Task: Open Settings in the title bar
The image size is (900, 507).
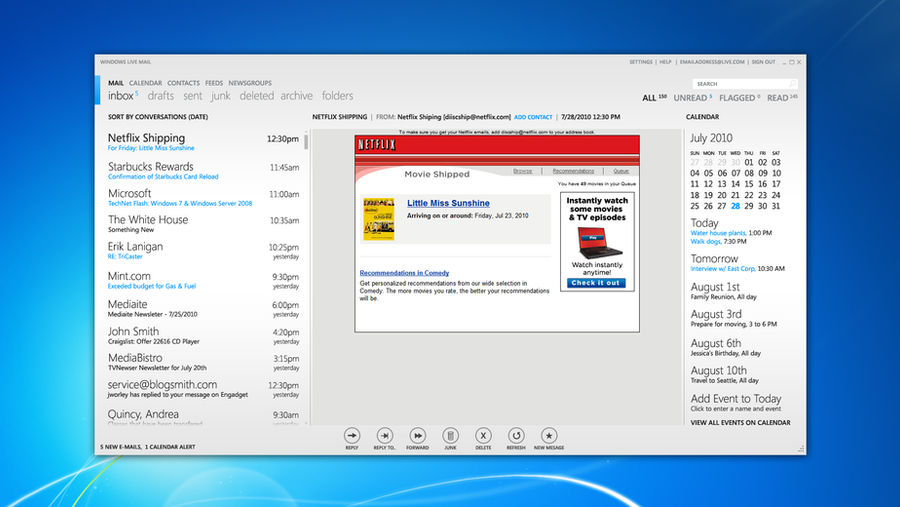Action: coord(641,62)
